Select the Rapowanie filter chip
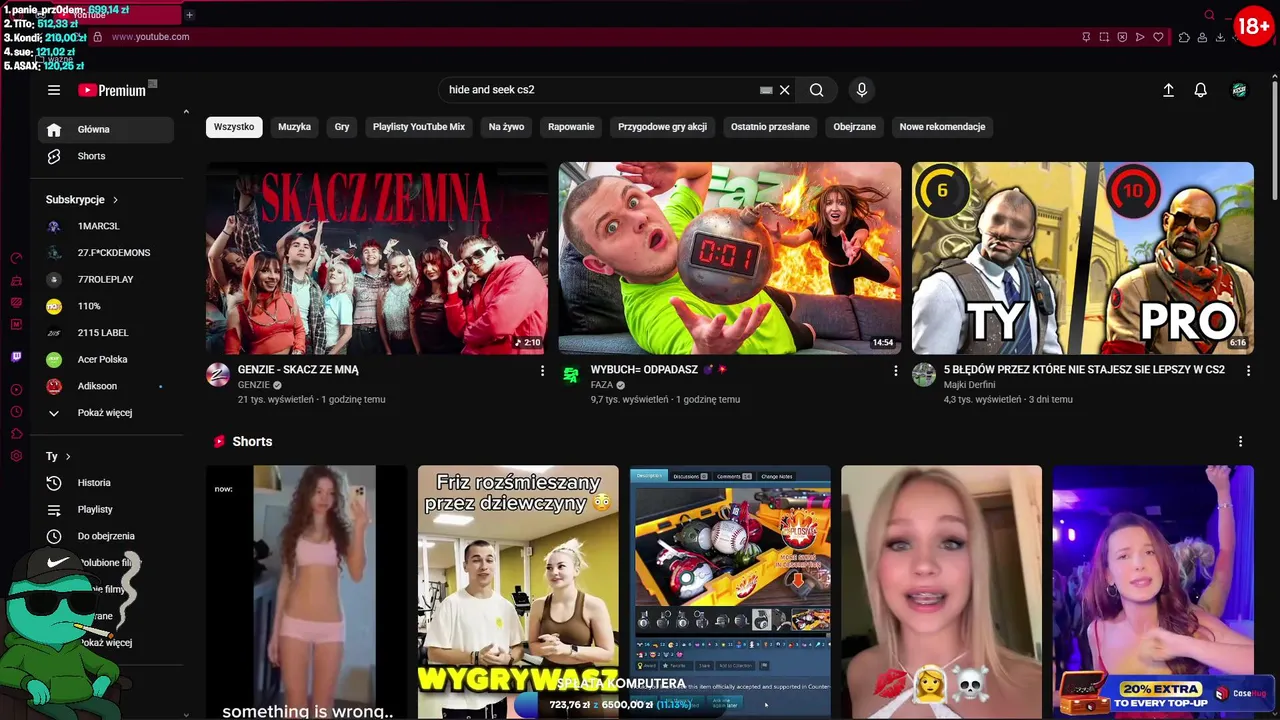The width and height of the screenshot is (1280, 720). coord(571,127)
